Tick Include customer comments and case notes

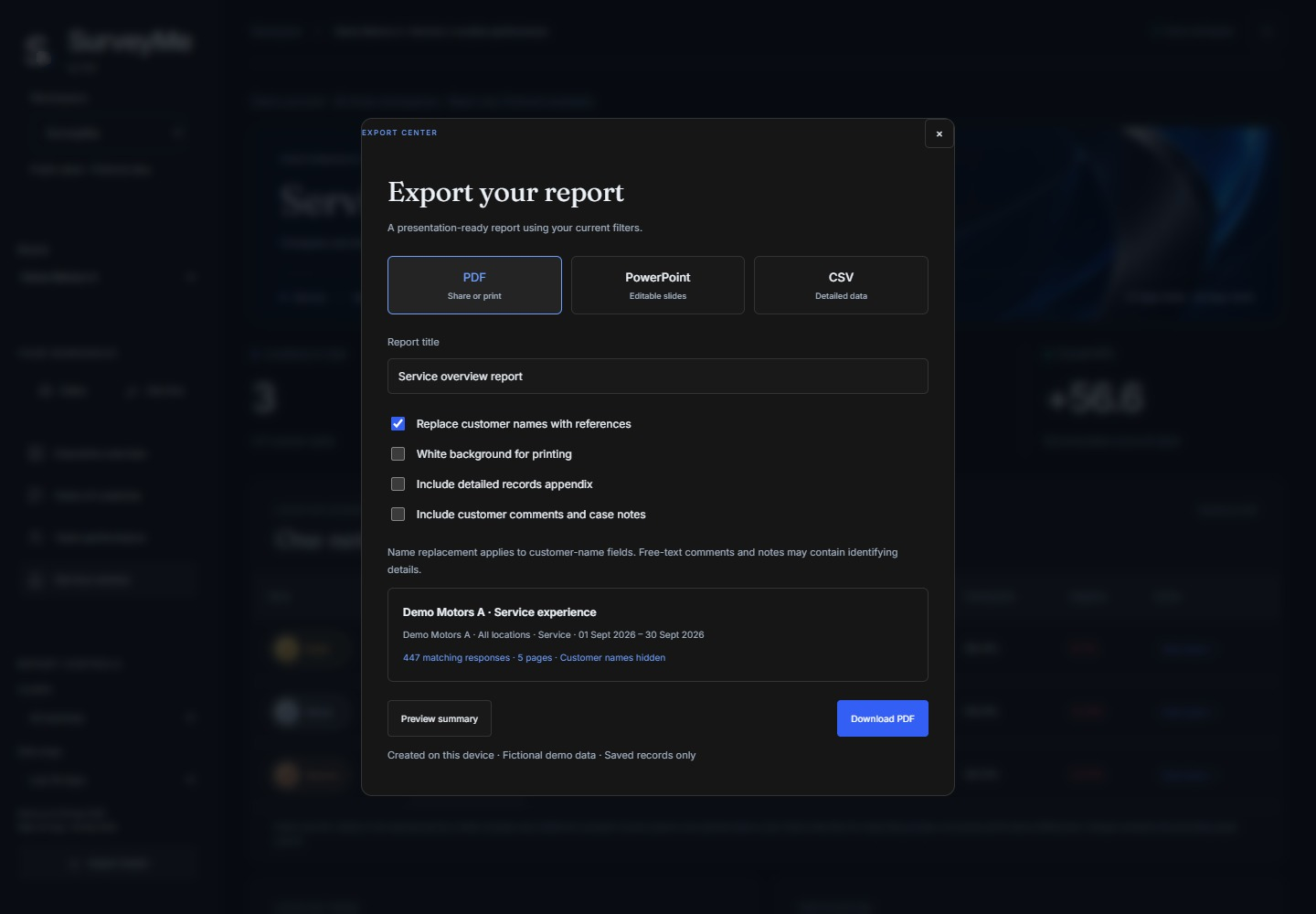[398, 515]
